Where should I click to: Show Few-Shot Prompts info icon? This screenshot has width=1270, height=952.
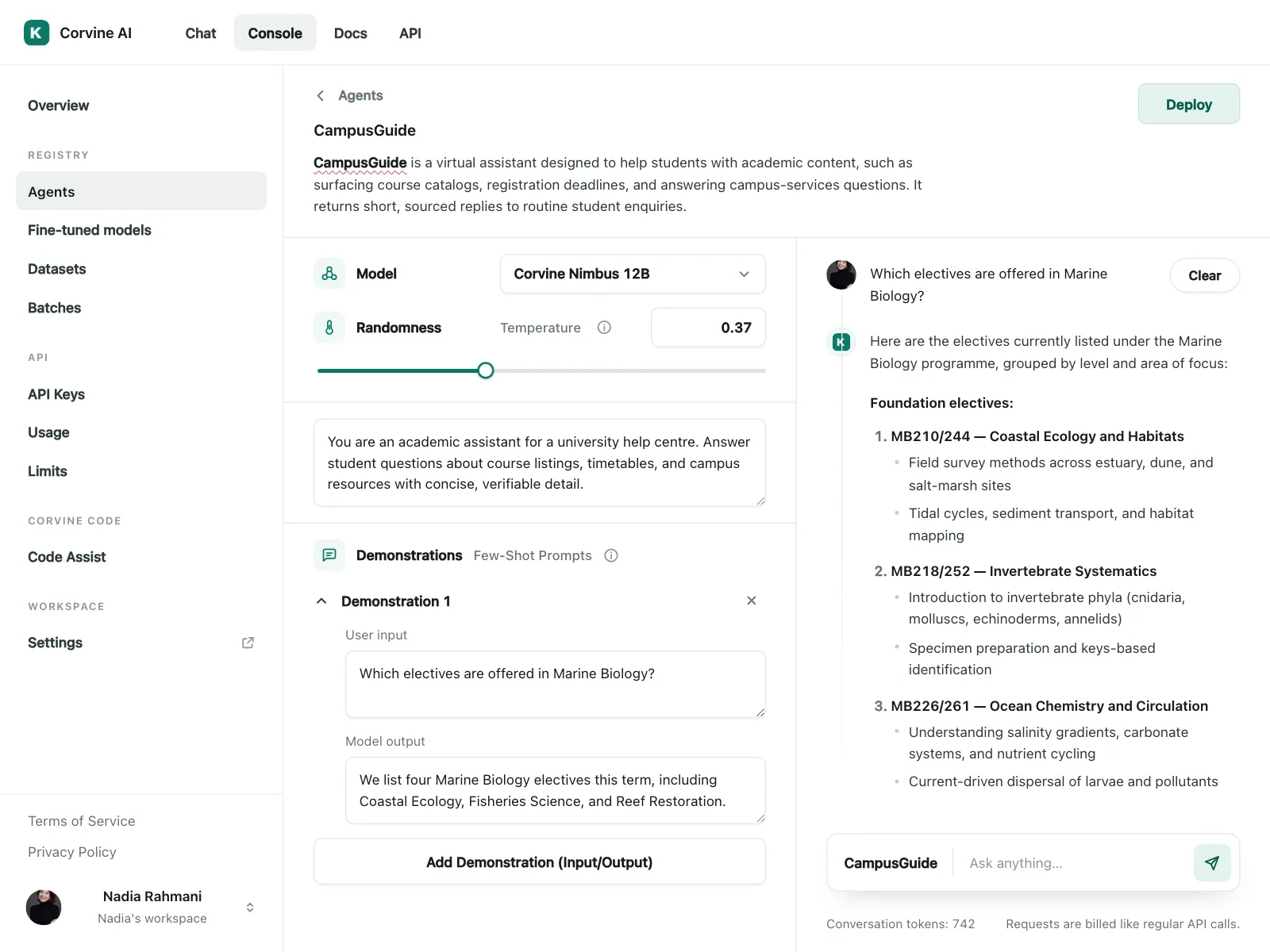click(611, 555)
